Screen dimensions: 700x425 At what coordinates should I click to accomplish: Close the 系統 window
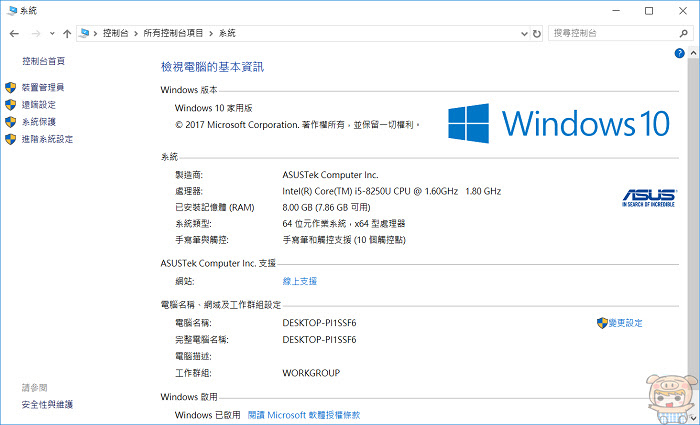[683, 11]
